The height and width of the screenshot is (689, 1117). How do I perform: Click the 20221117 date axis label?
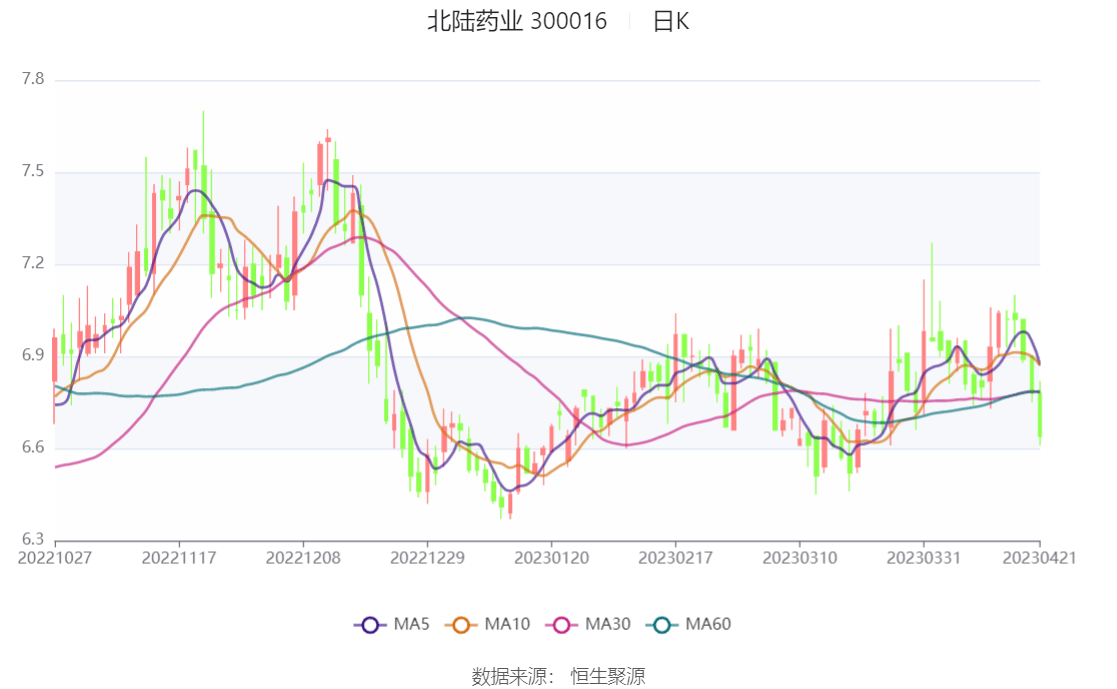179,558
